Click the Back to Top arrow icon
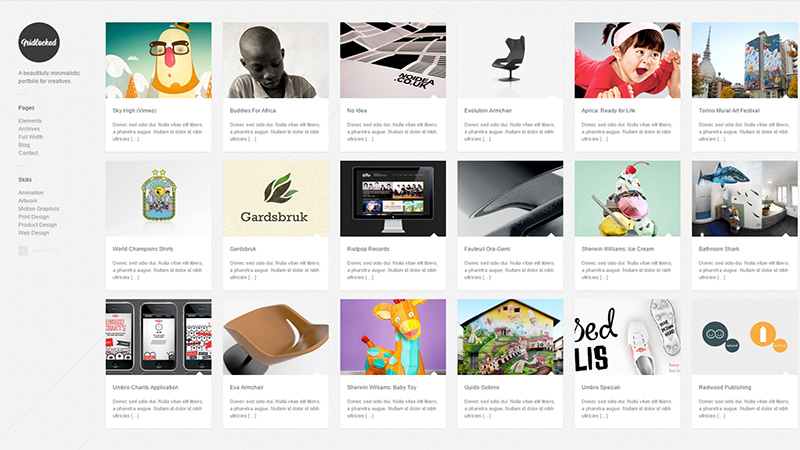Viewport: 800px width, 450px height. coord(23,251)
